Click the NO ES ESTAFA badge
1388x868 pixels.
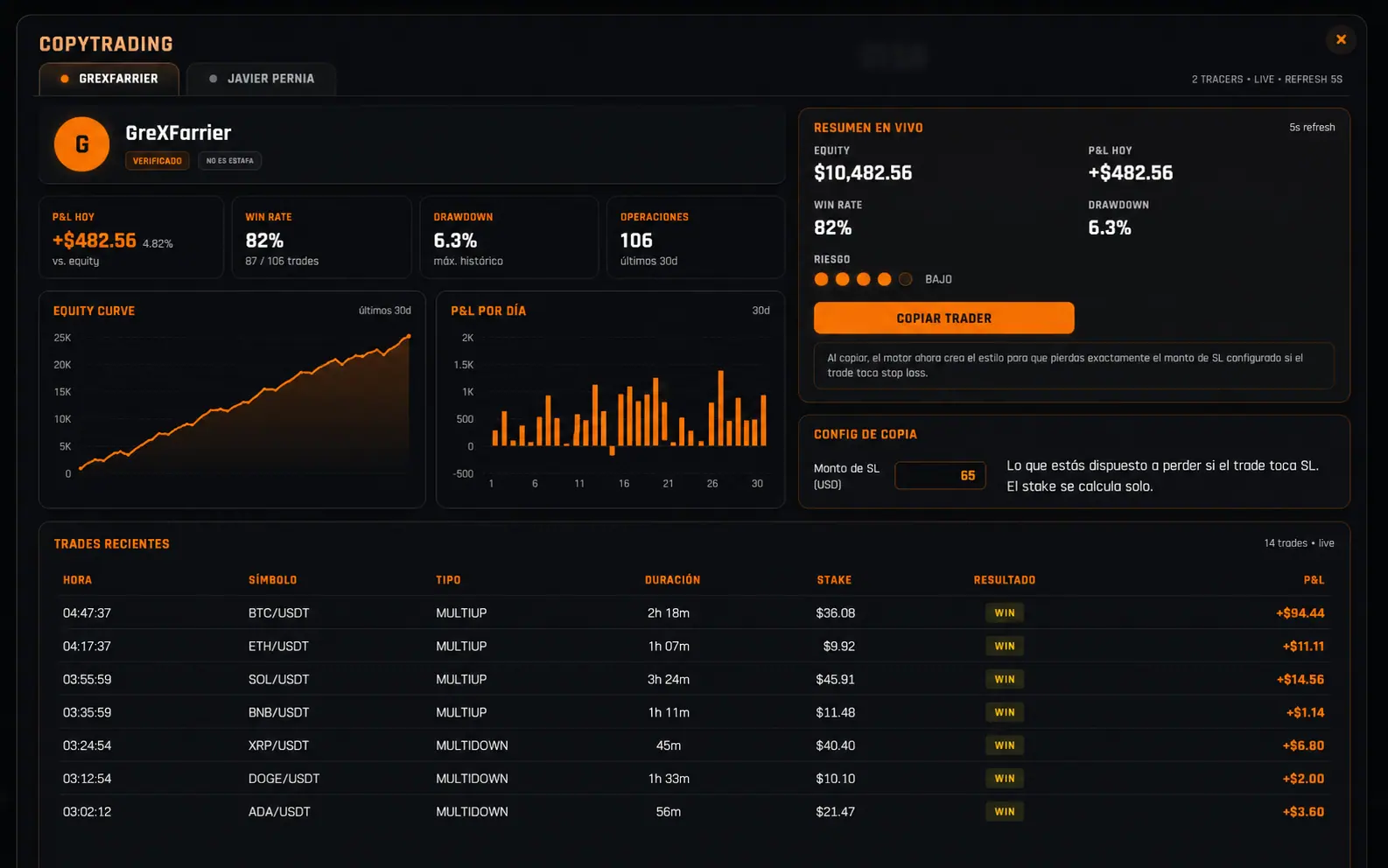click(230, 161)
